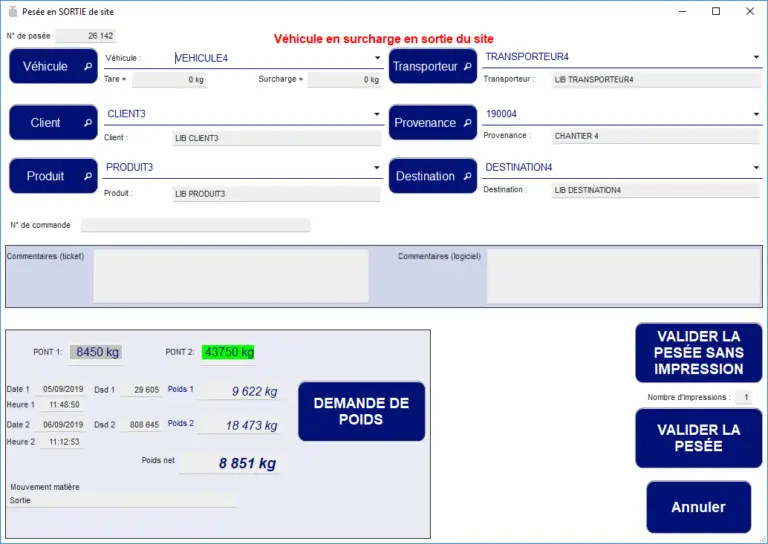
Task: Click the N° de pesée field 26 142
Action: (86, 36)
